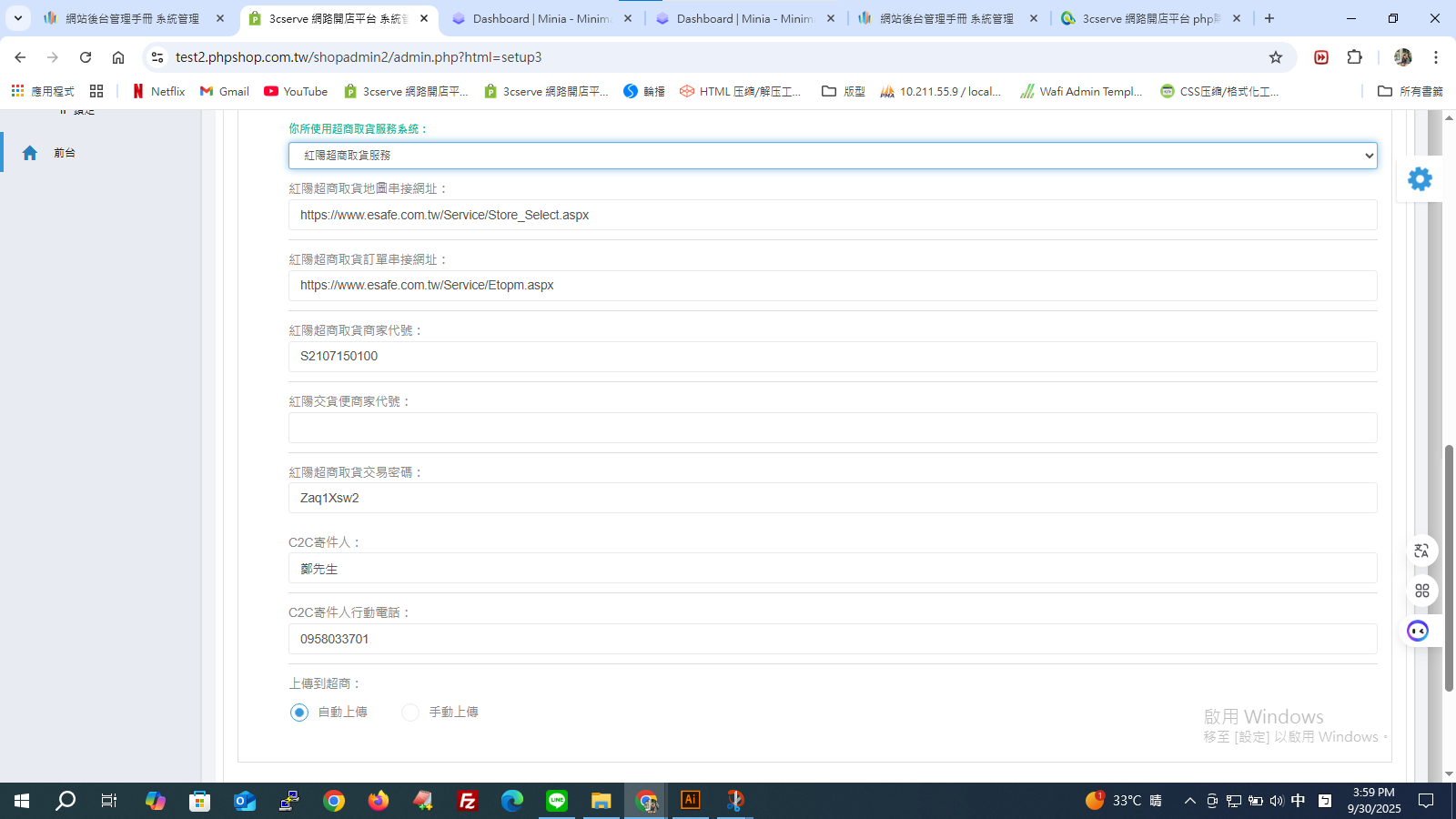
Task: Open the 紅陽超商取貨服務 dropdown
Action: [x=833, y=156]
